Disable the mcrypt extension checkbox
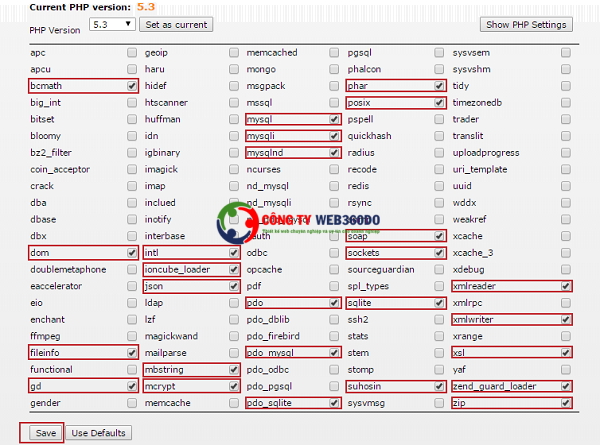 click(x=234, y=386)
